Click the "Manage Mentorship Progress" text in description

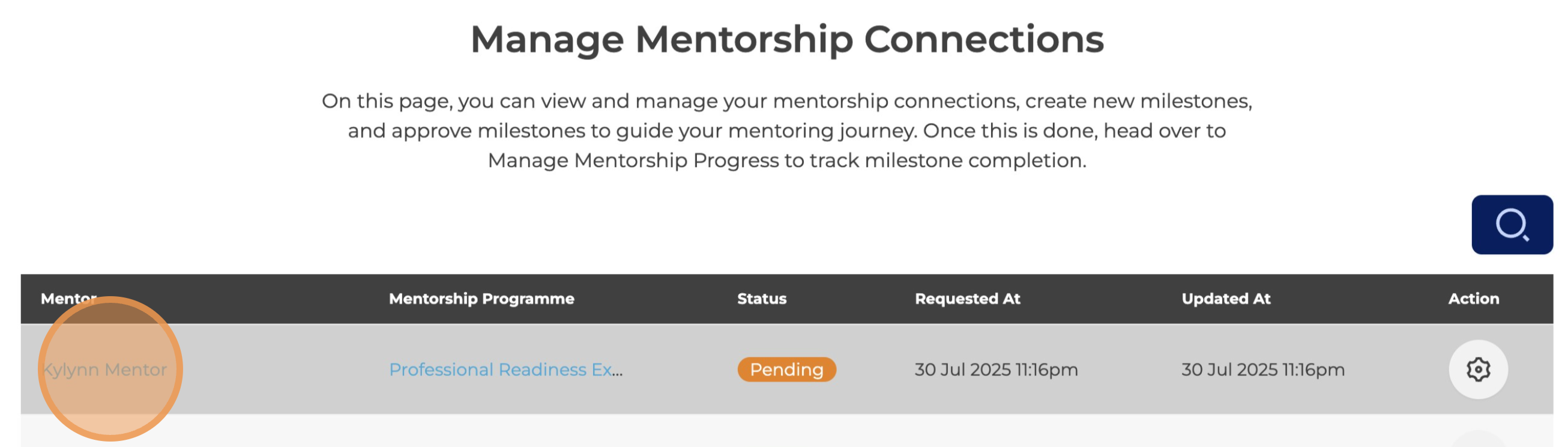633,160
